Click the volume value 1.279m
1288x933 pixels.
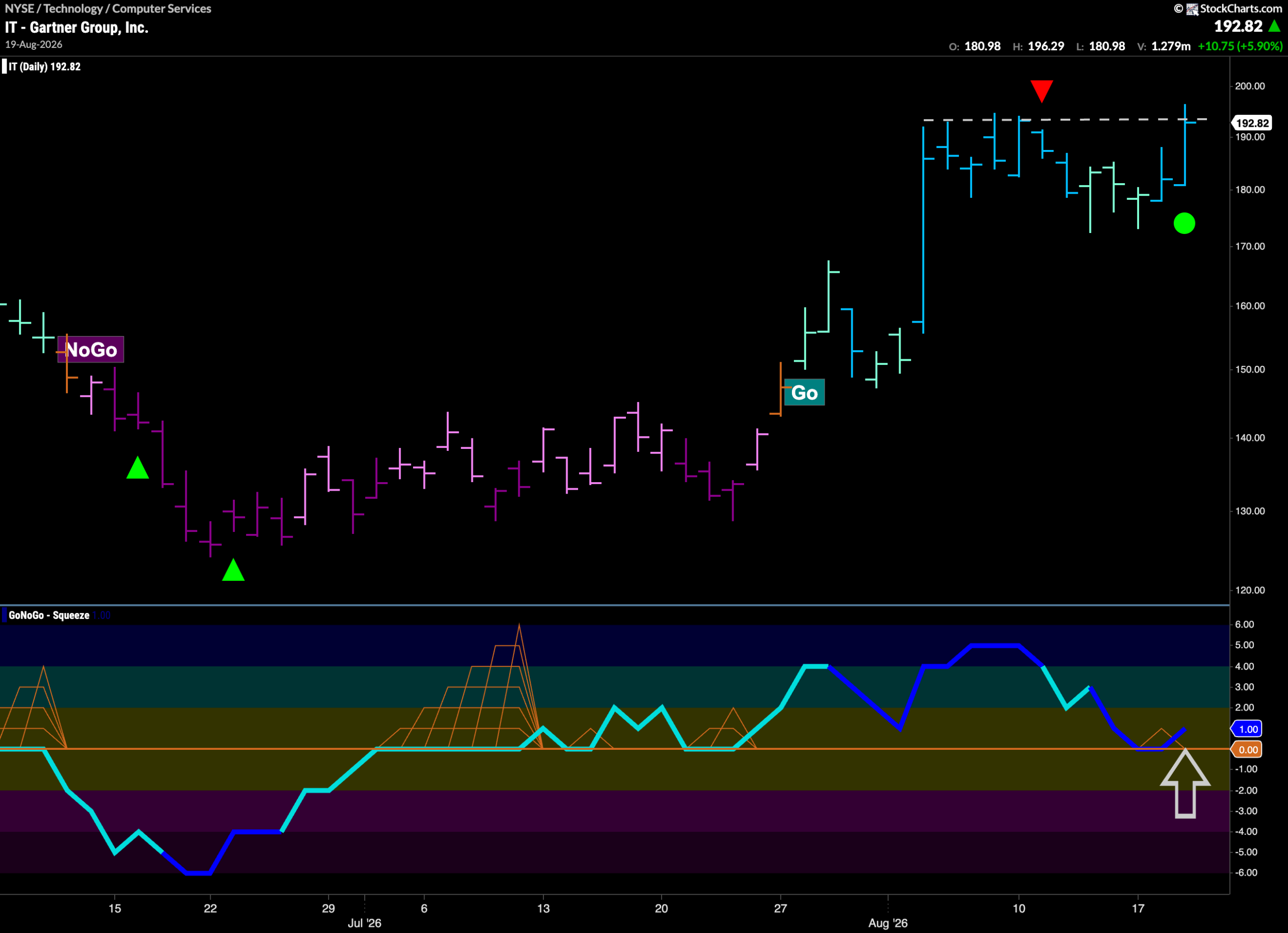point(1171,46)
